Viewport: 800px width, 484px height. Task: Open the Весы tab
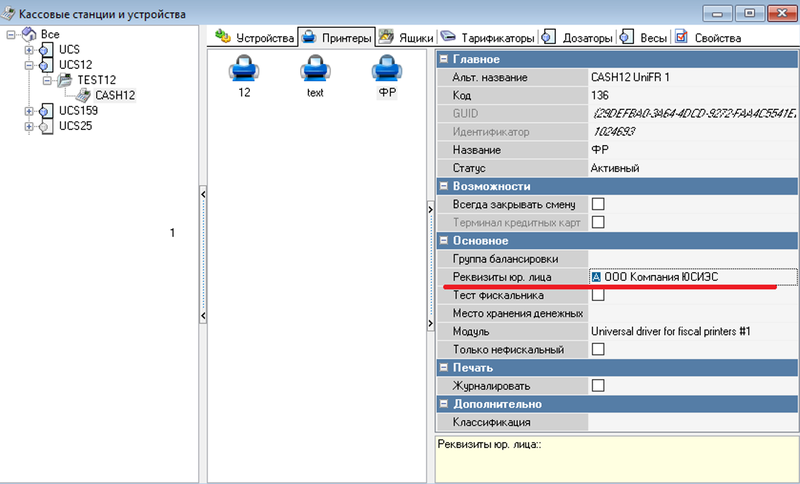click(644, 37)
